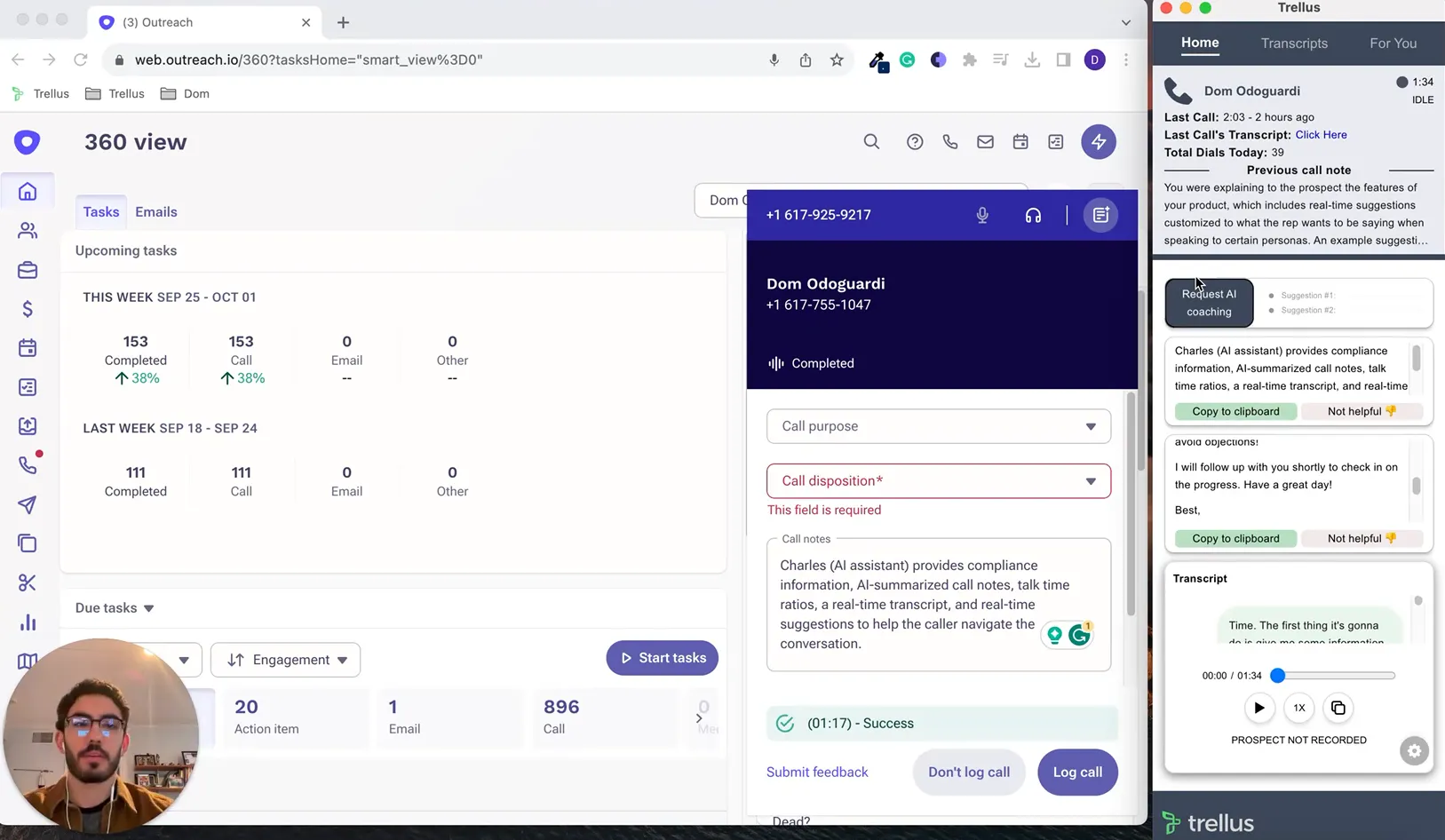Click the call panel vertical scrollbar
The image size is (1445, 840).
(x=1131, y=504)
